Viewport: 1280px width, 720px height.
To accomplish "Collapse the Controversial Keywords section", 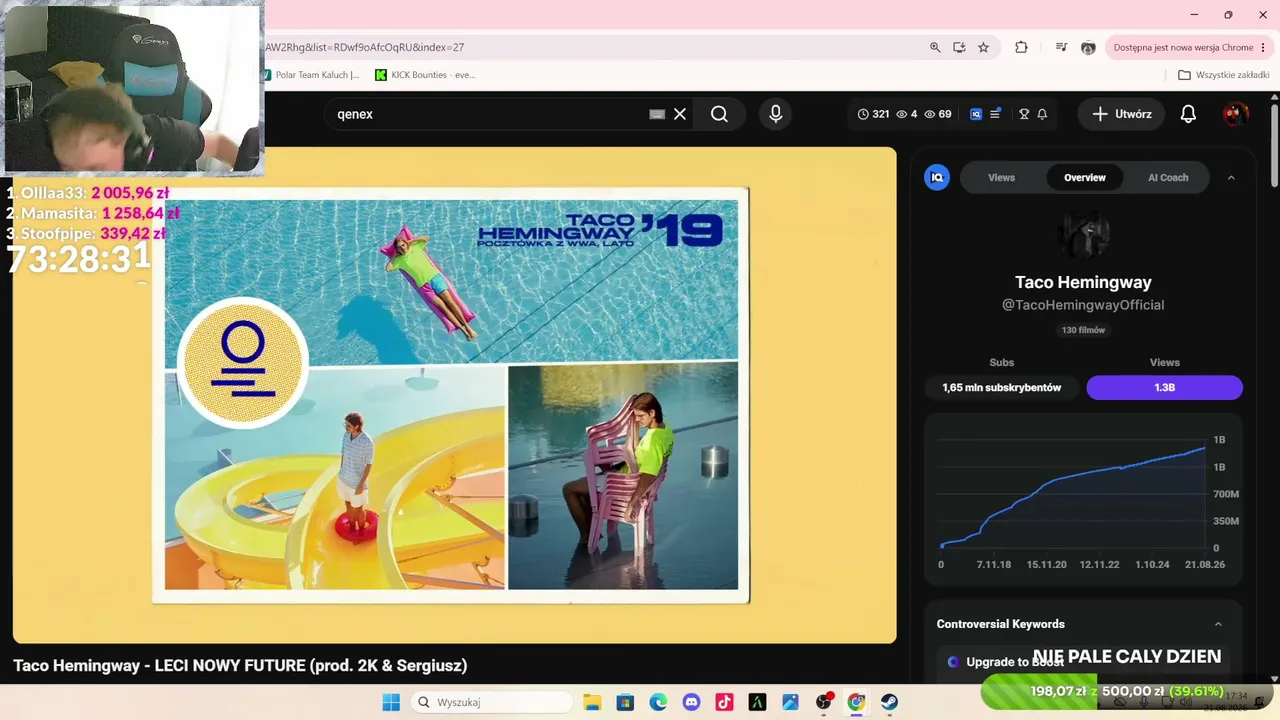I will [1218, 624].
